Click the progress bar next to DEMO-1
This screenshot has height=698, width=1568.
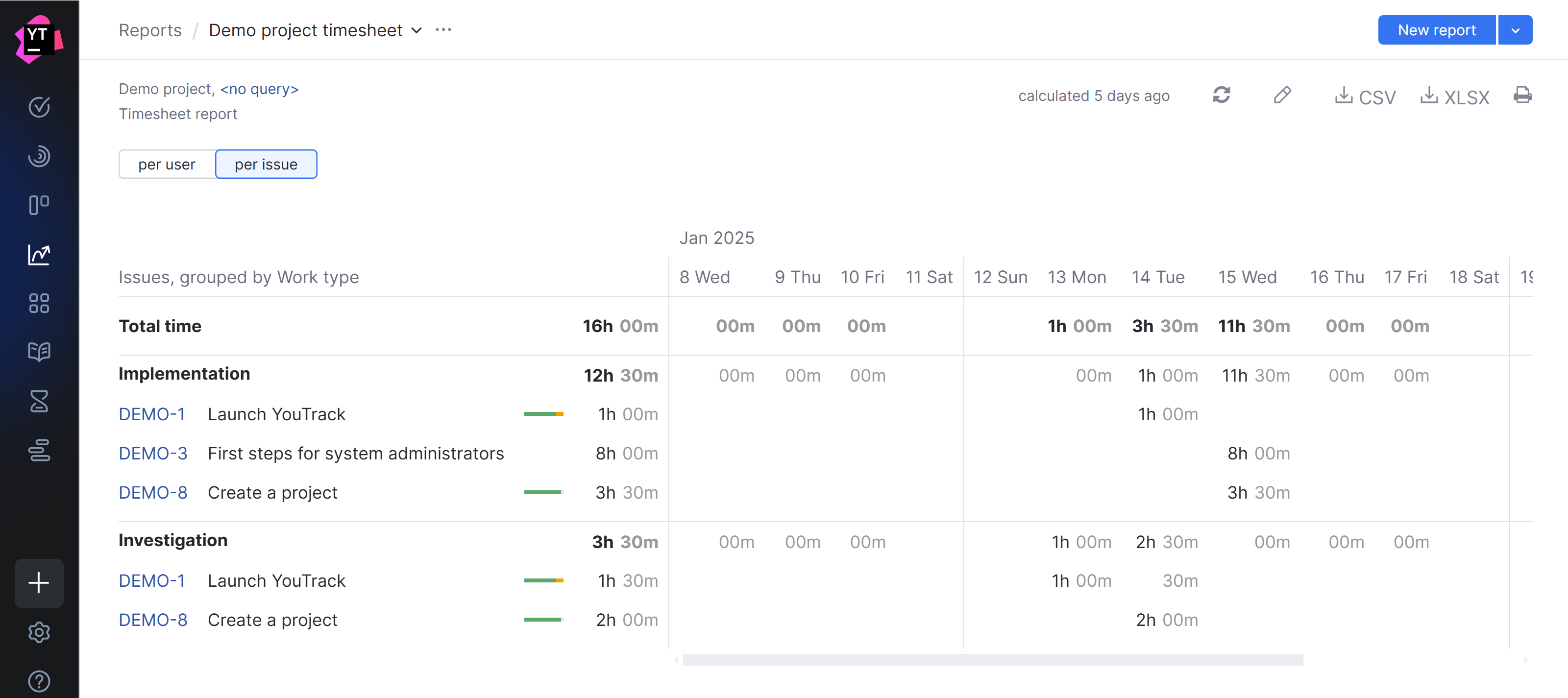coord(543,414)
